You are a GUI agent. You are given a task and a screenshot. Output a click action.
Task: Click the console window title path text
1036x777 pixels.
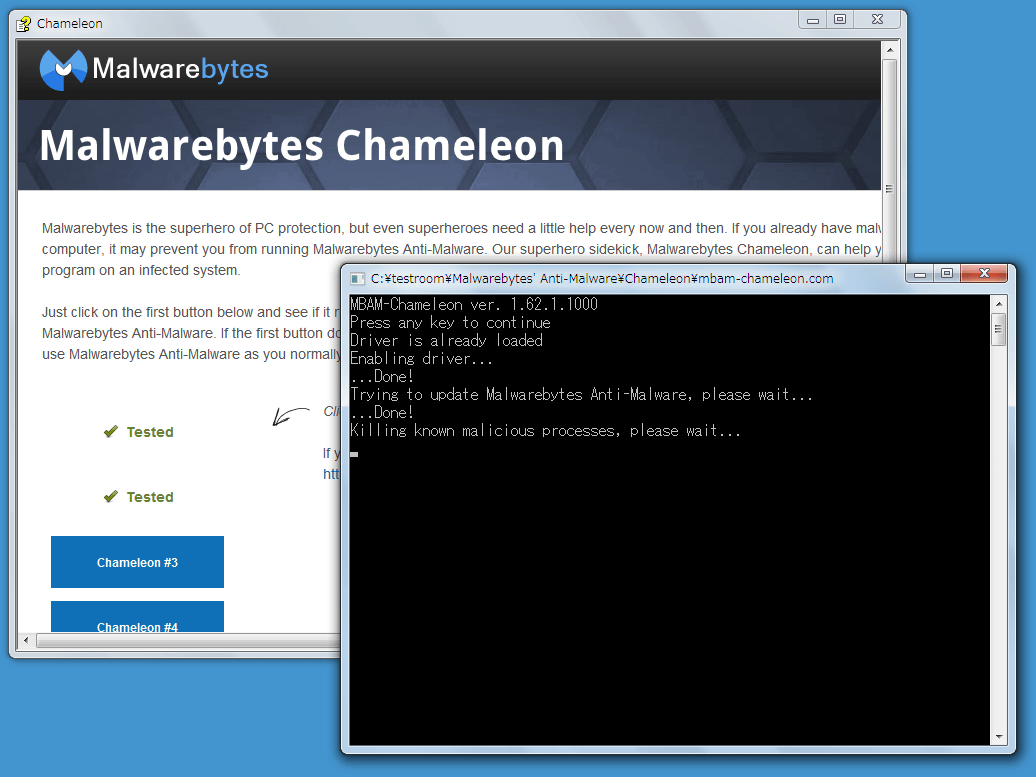point(602,279)
